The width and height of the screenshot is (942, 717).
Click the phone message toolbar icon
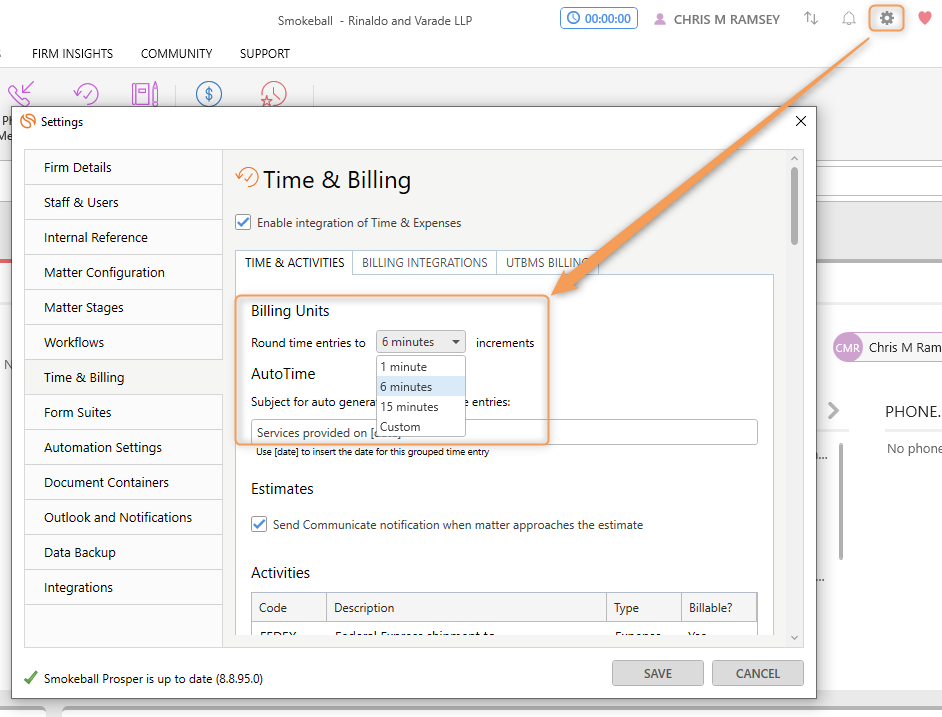click(21, 94)
